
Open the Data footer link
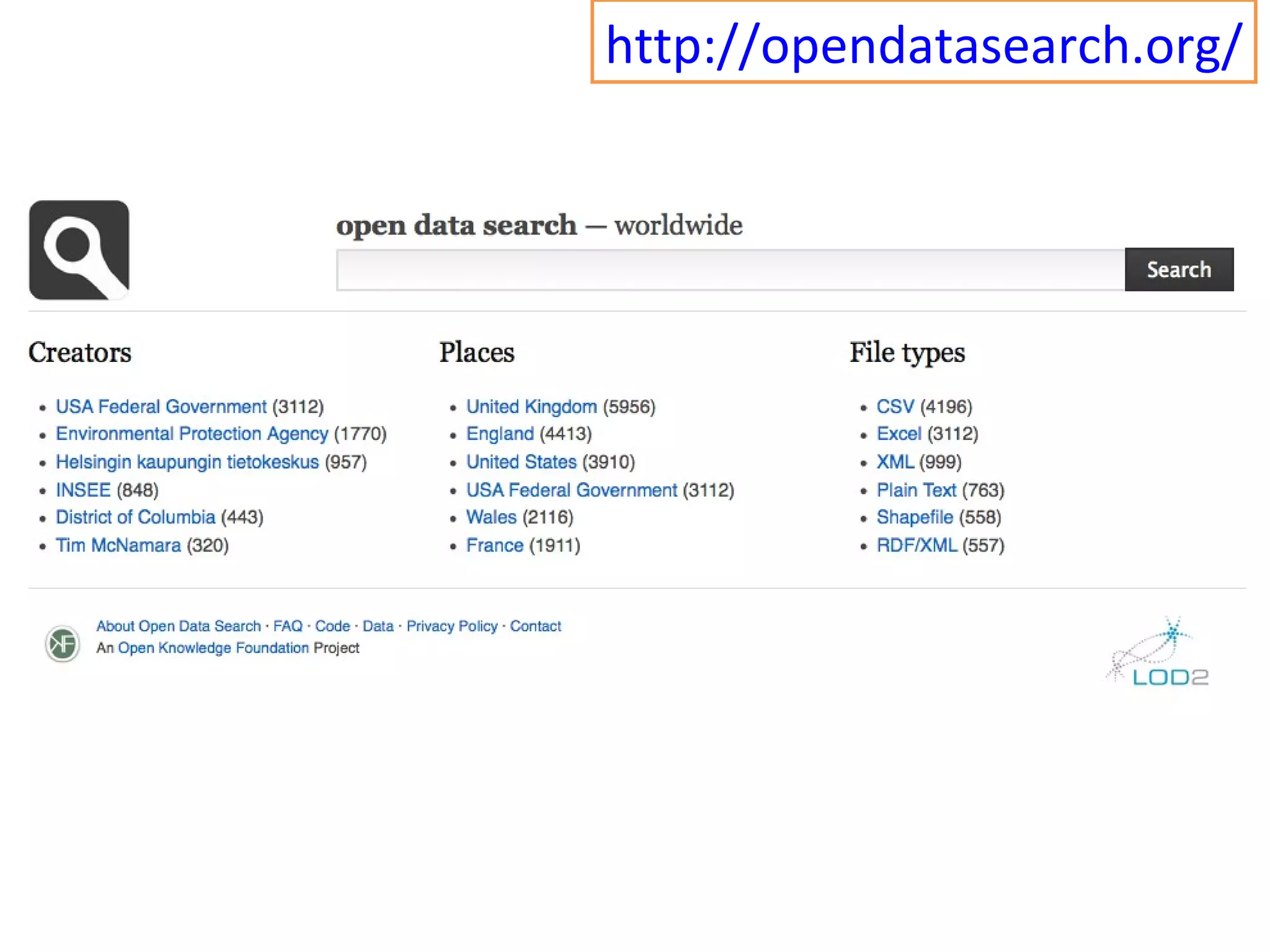click(378, 626)
